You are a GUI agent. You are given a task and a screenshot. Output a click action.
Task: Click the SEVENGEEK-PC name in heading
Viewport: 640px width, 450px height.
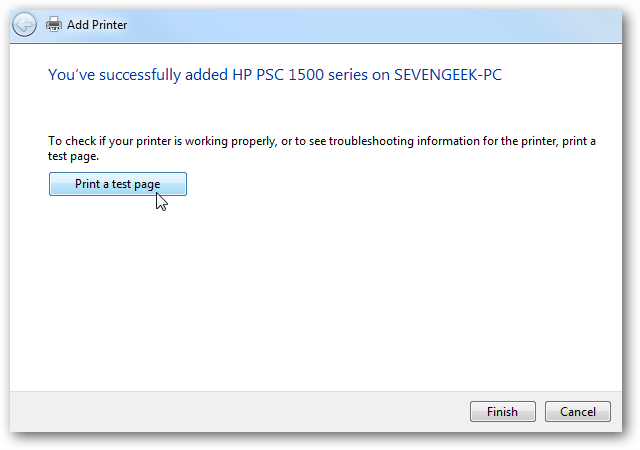tap(448, 75)
